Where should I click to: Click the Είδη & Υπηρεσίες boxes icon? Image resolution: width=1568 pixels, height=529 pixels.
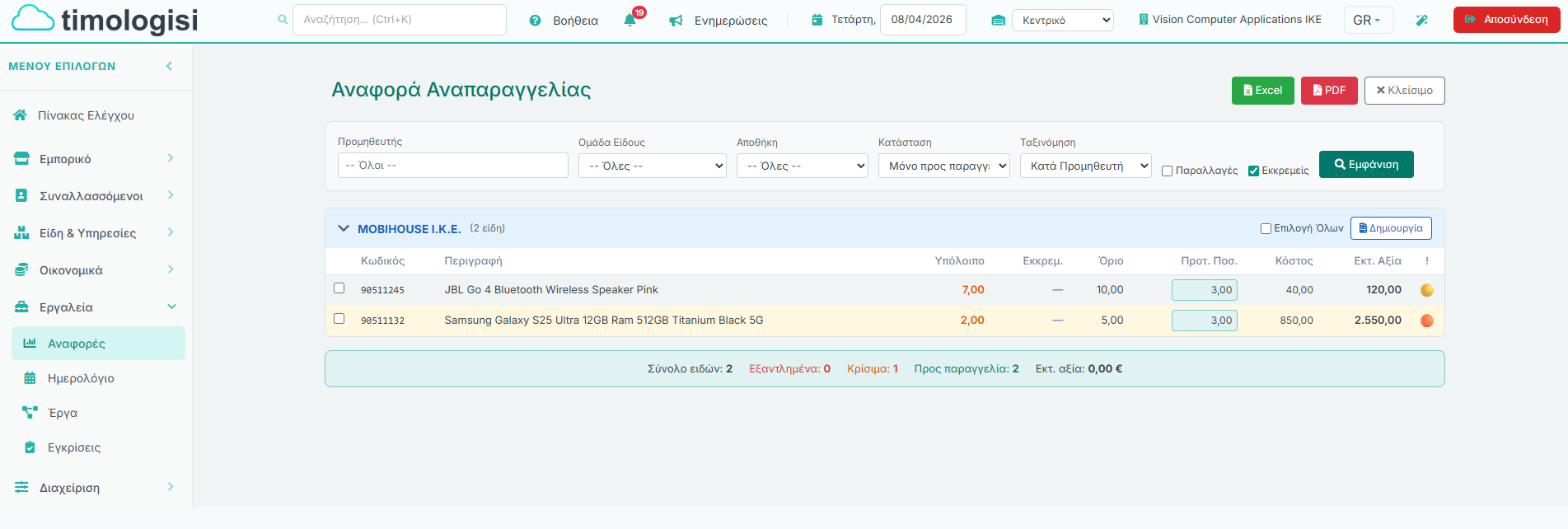point(21,233)
